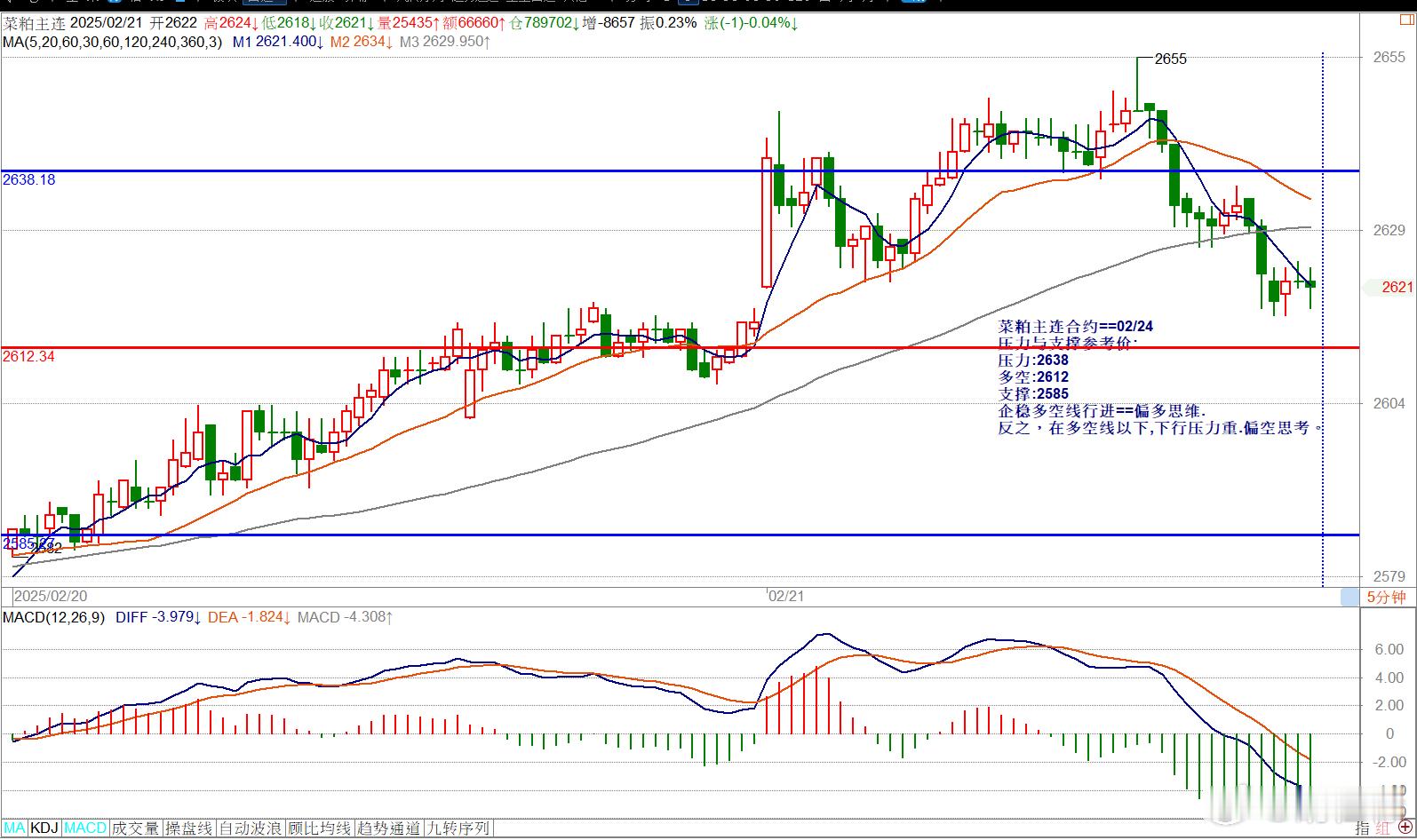
Task: Click the M3 2629.950 value
Action: click(x=445, y=42)
